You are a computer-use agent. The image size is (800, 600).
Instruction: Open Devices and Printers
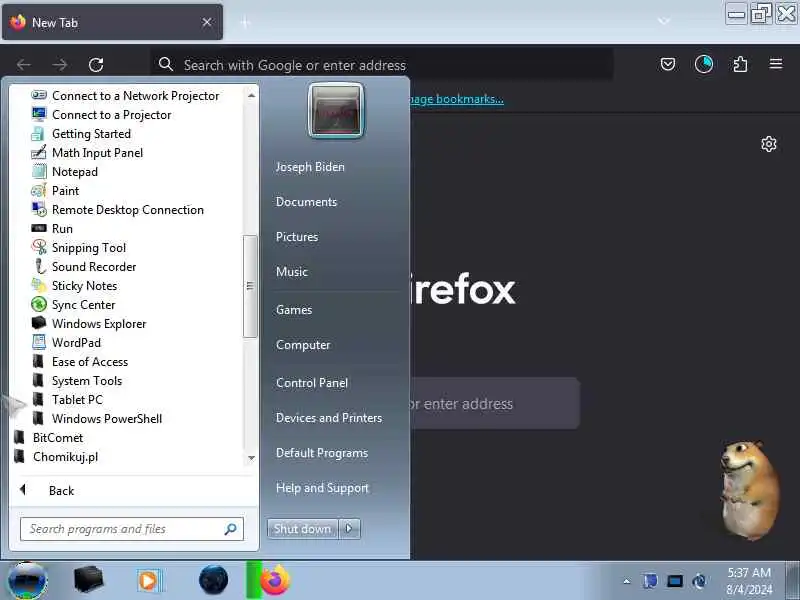329,418
